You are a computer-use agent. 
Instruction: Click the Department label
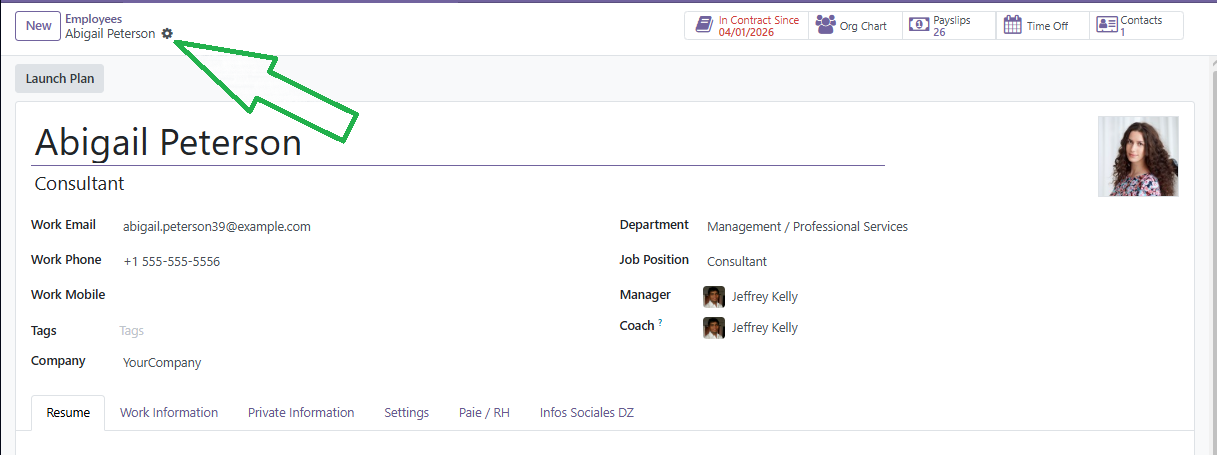pyautogui.click(x=654, y=225)
